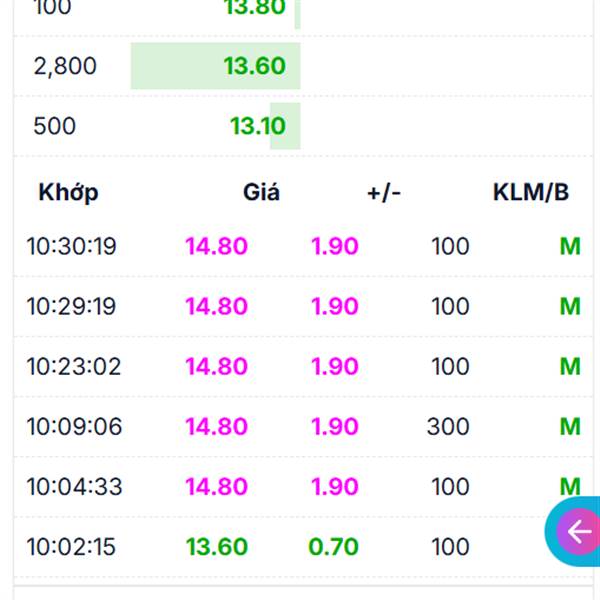Click price 14.80 in the 10:23:02 row

pyautogui.click(x=216, y=366)
